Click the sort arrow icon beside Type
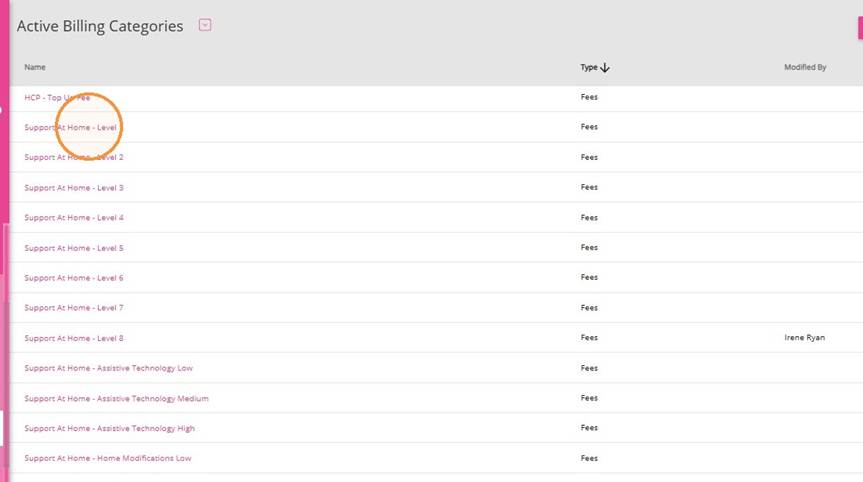Screen dimensions: 863x482 [x=605, y=68]
